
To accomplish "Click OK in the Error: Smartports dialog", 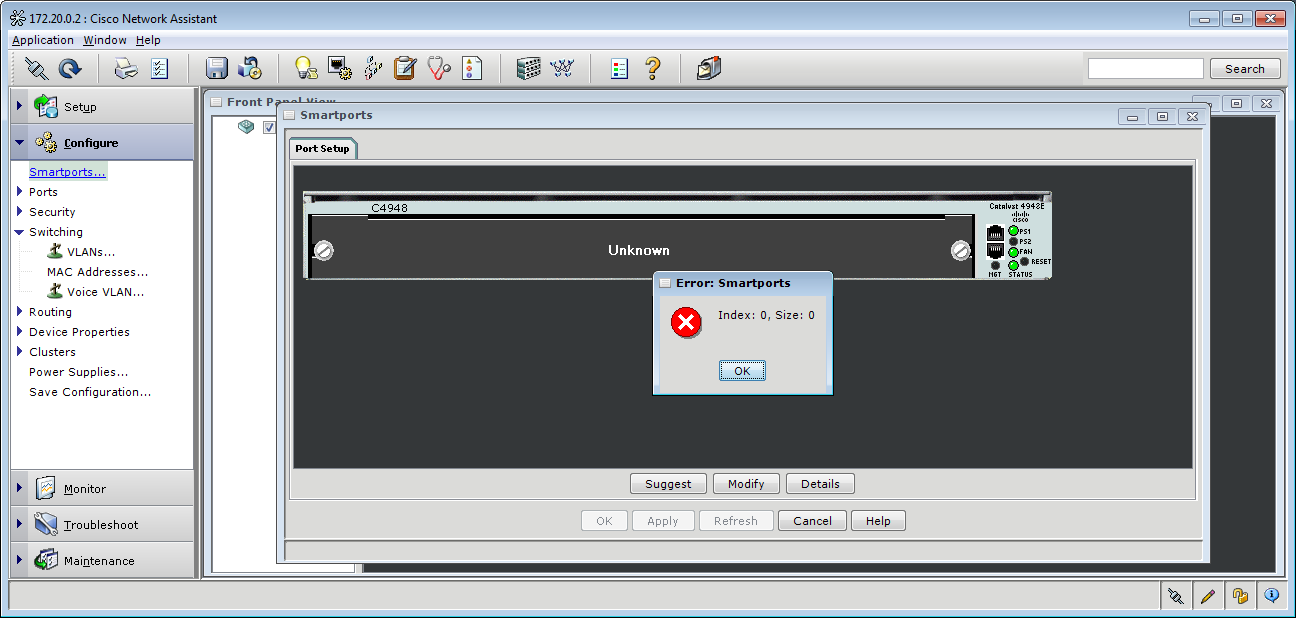I will pos(742,370).
